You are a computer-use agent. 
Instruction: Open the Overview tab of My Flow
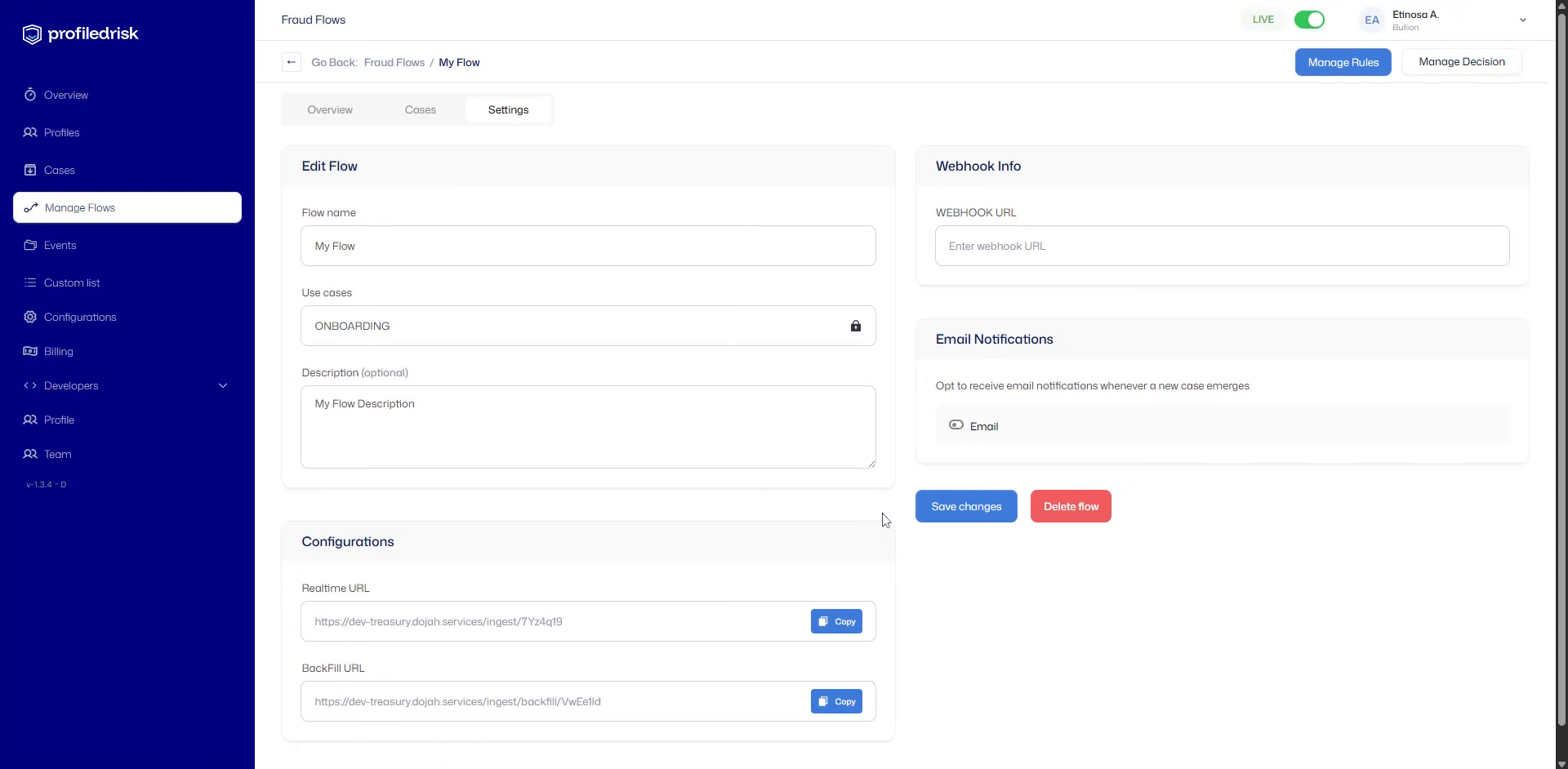(x=330, y=109)
